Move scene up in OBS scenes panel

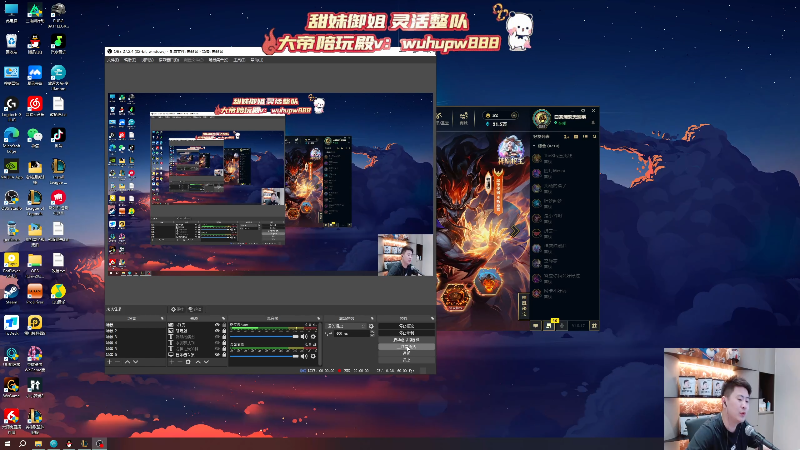pos(127,362)
